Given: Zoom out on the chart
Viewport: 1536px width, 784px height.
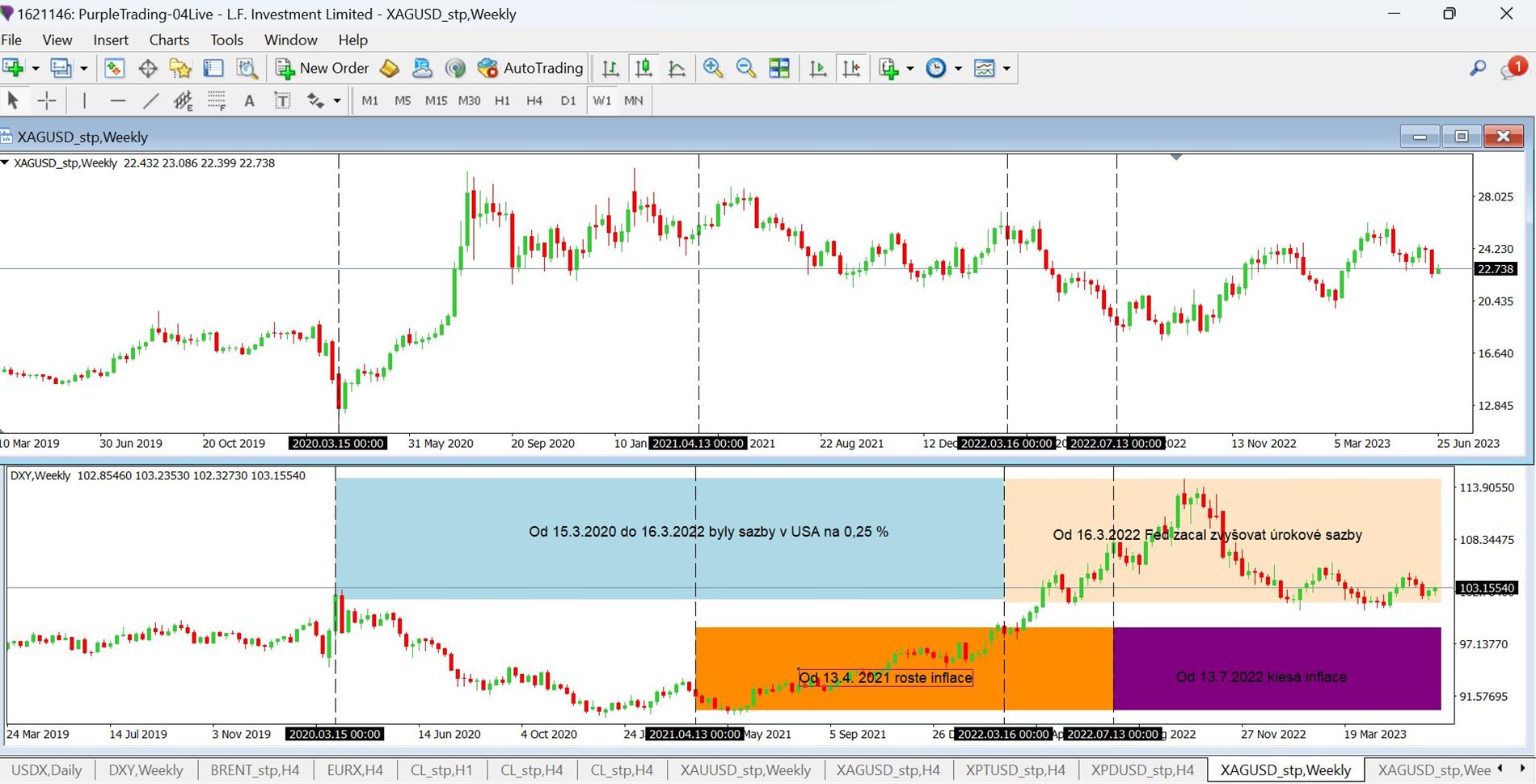Looking at the screenshot, I should click(746, 69).
